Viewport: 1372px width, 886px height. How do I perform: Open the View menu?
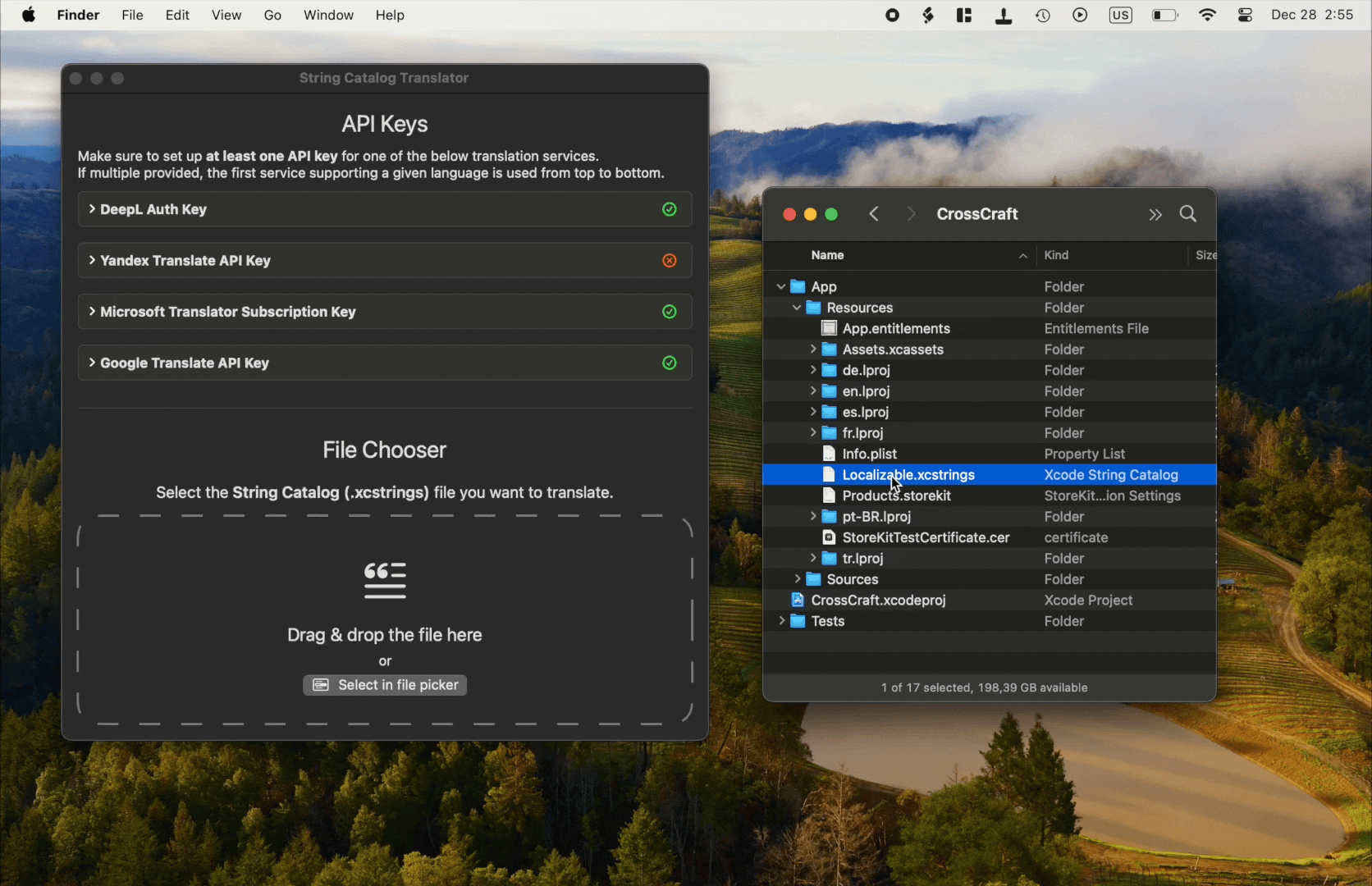point(226,15)
